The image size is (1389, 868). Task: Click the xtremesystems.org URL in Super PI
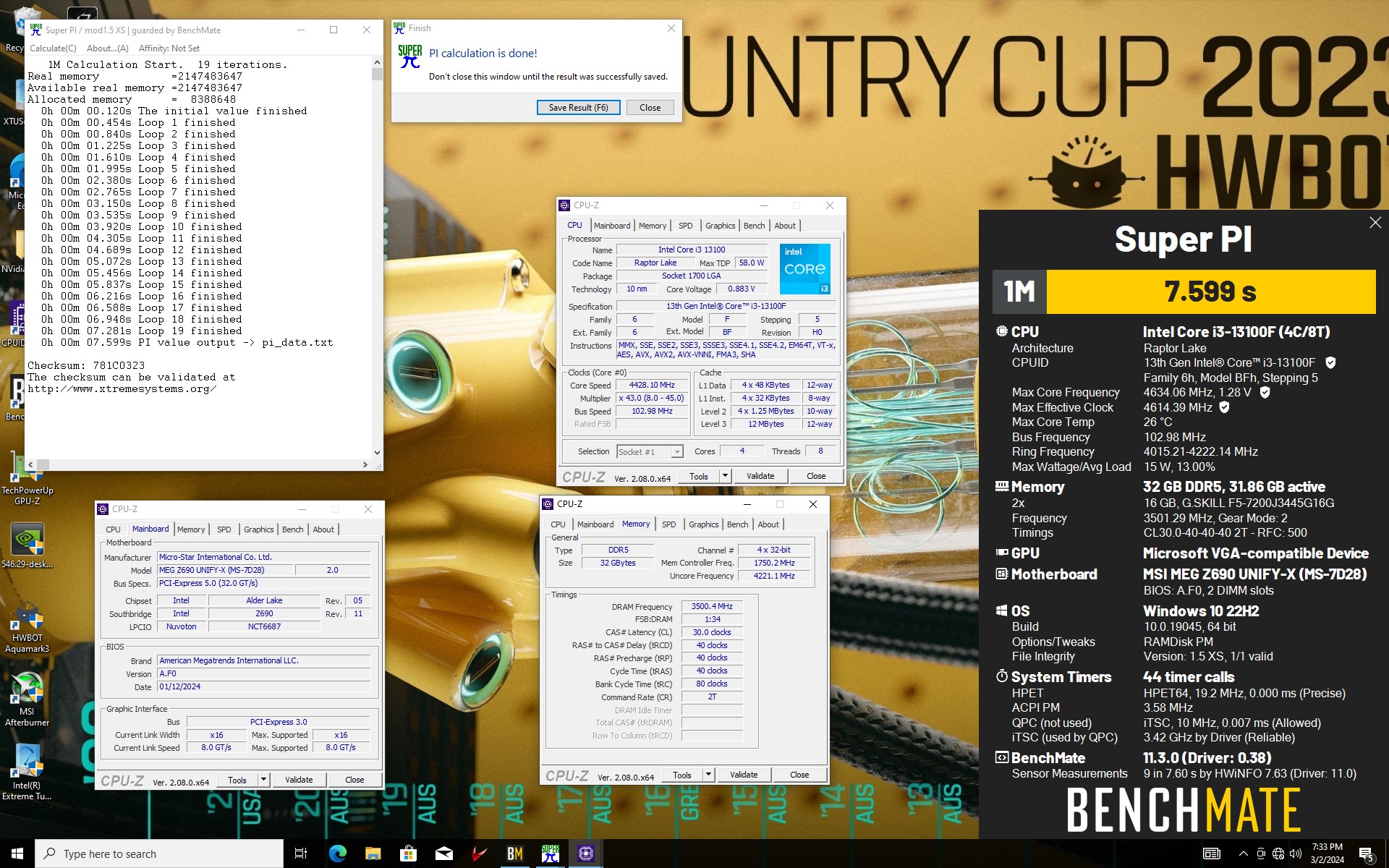pyautogui.click(x=122, y=389)
